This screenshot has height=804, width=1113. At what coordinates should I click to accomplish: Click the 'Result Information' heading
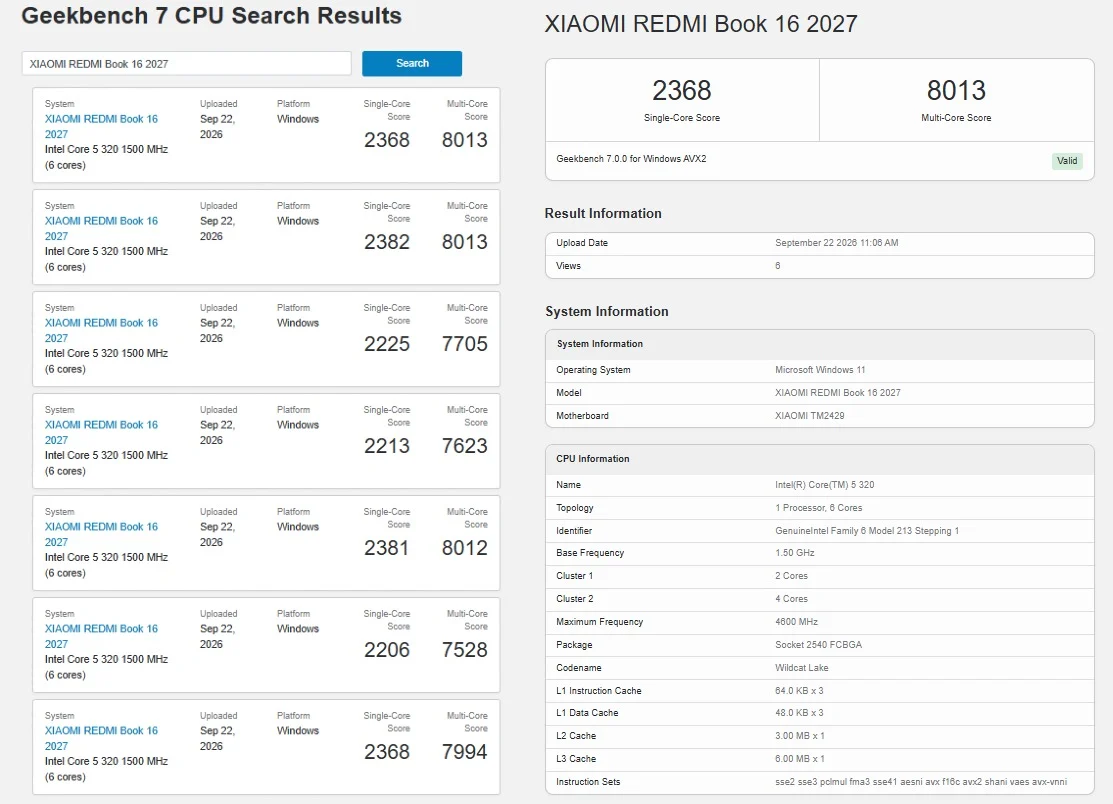coord(603,214)
